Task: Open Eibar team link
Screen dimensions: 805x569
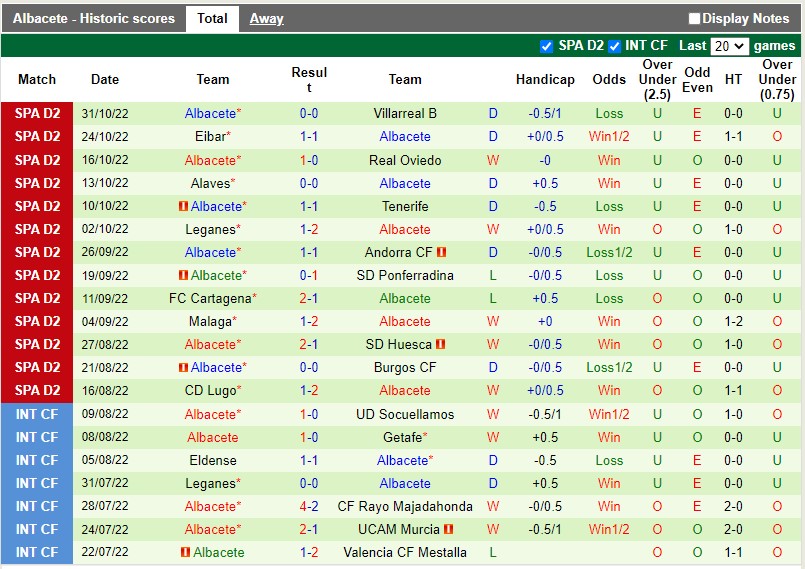Action: pos(210,137)
